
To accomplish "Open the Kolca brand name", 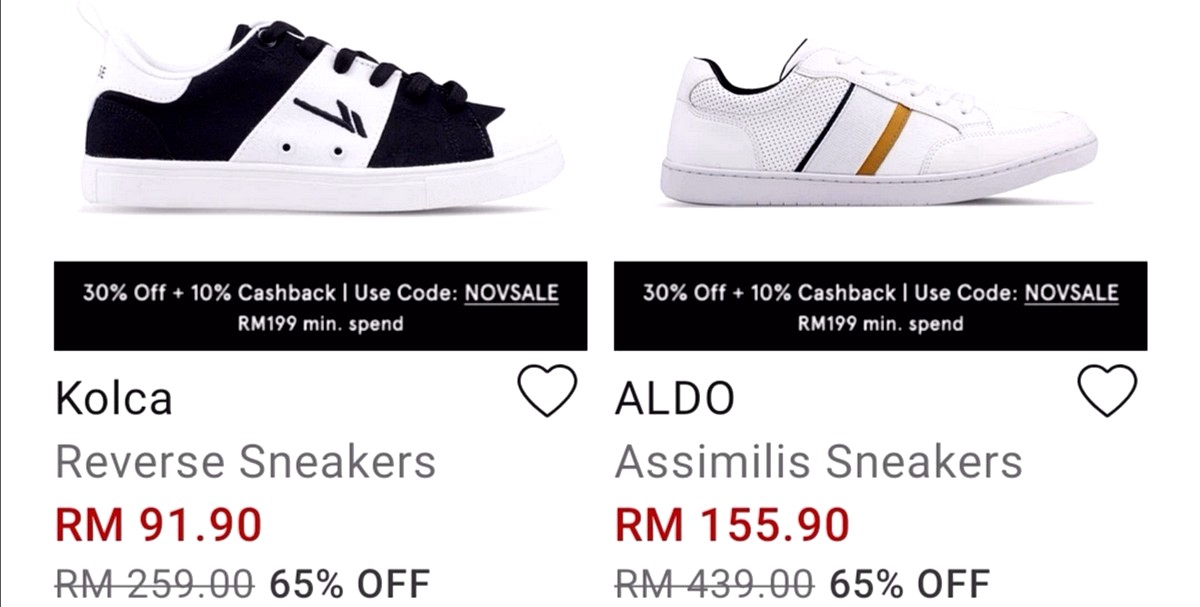I will pos(114,399).
